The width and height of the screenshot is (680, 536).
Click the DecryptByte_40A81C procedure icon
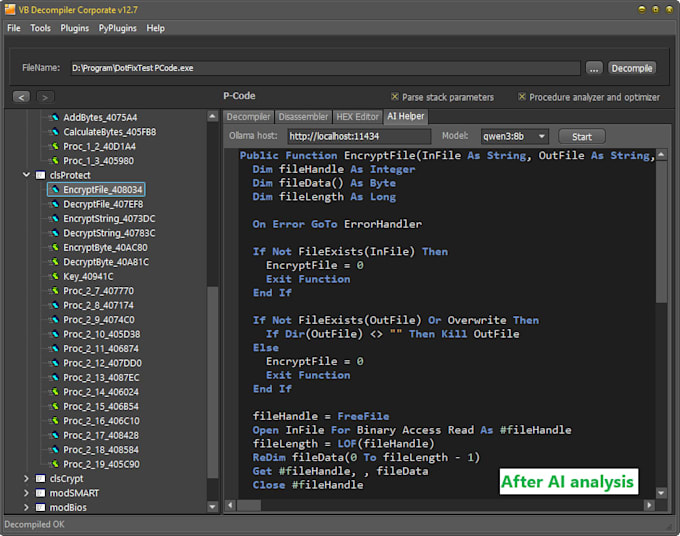[55, 262]
